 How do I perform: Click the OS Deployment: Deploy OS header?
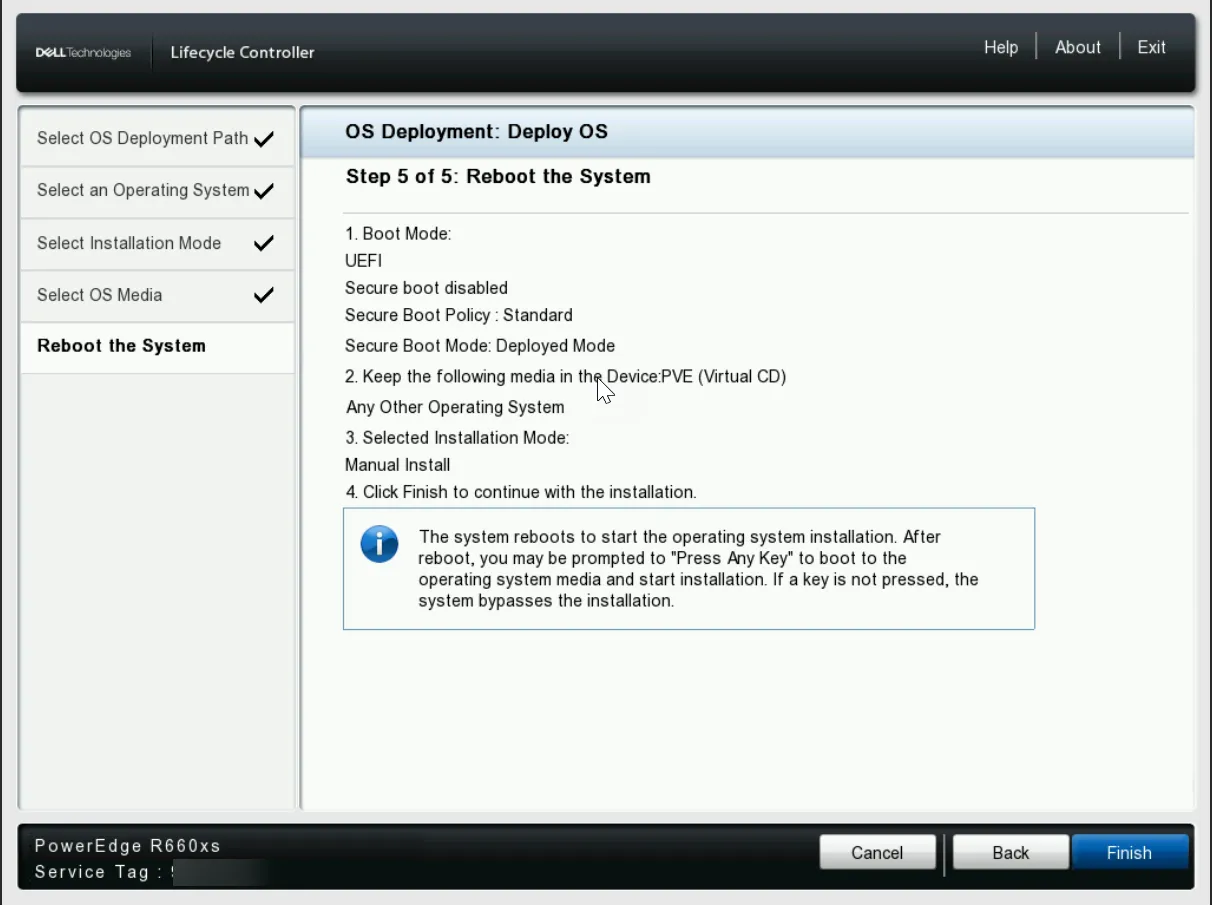(476, 132)
